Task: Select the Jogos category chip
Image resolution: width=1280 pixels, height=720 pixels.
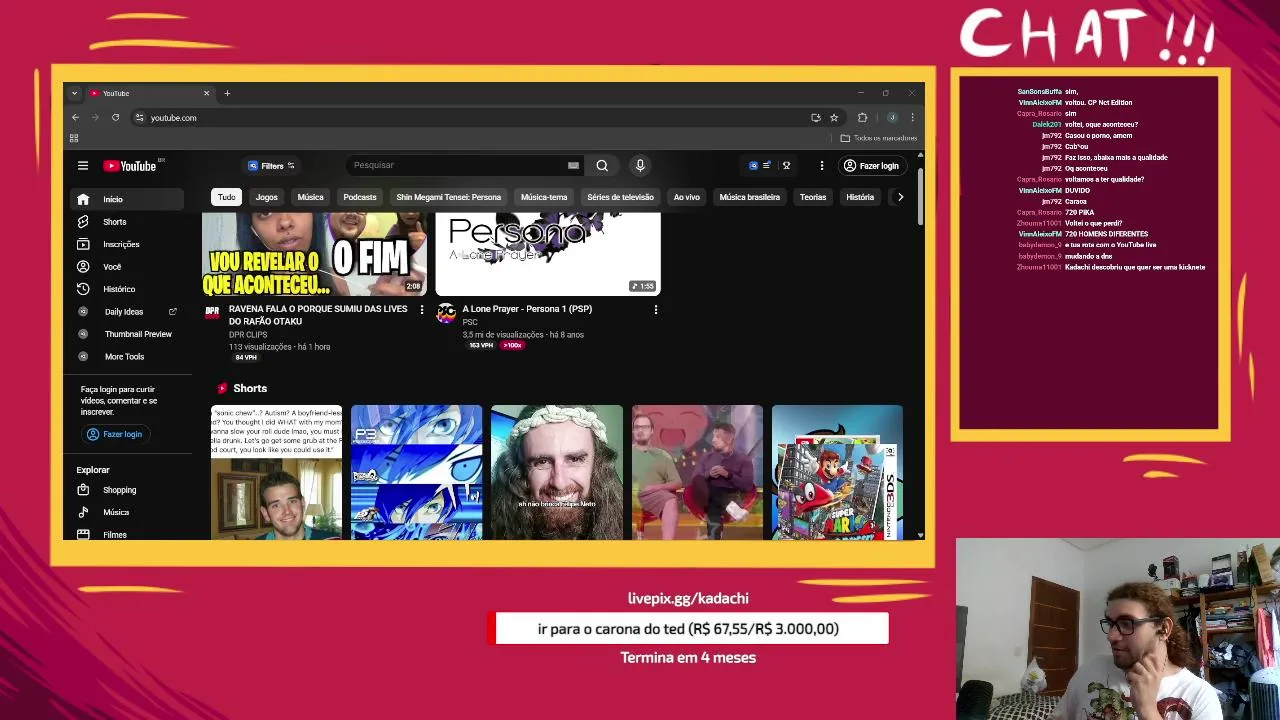Action: coord(266,197)
